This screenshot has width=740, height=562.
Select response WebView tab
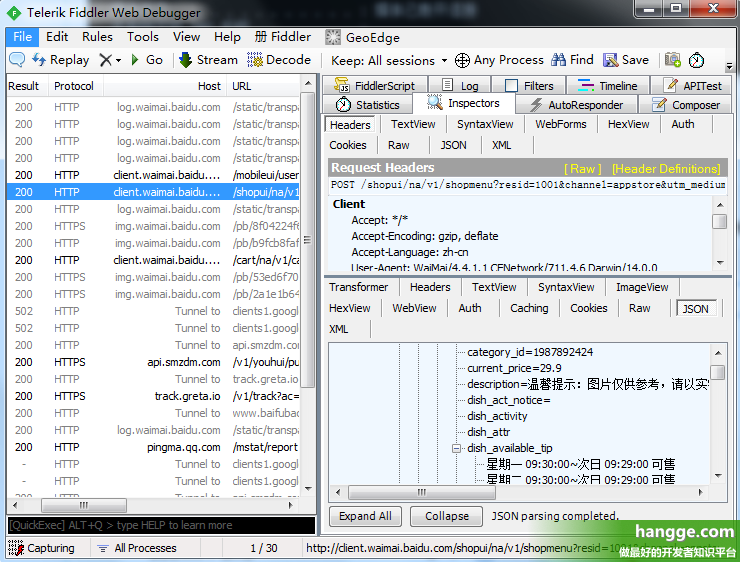(414, 308)
